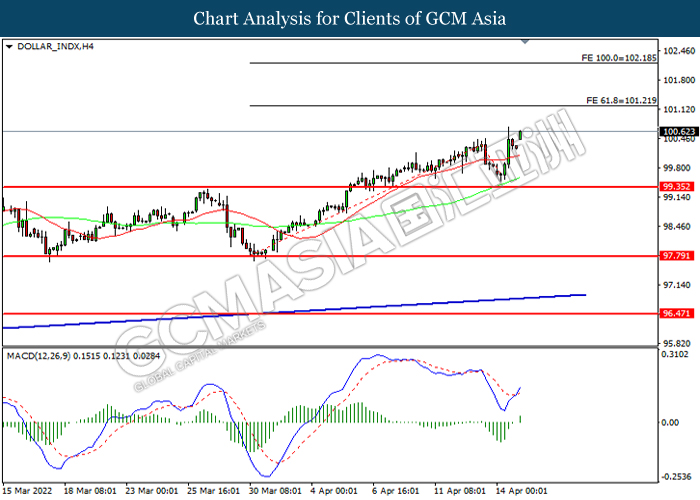The height and width of the screenshot is (500, 700).
Task: Click the 14 Apr 00:01 time label
Action: click(521, 491)
